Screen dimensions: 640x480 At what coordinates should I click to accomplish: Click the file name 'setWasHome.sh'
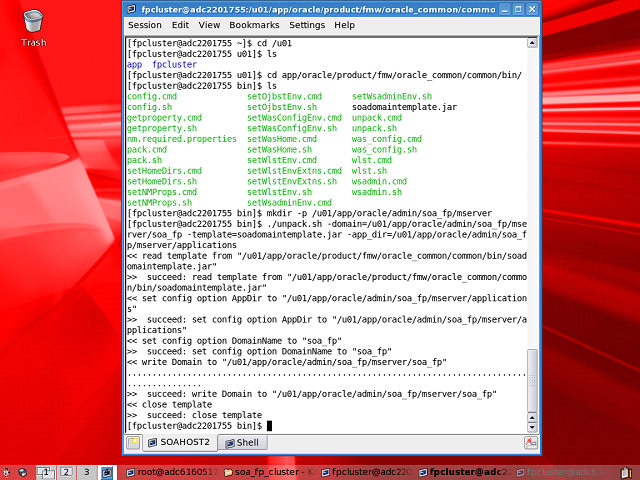(279, 149)
